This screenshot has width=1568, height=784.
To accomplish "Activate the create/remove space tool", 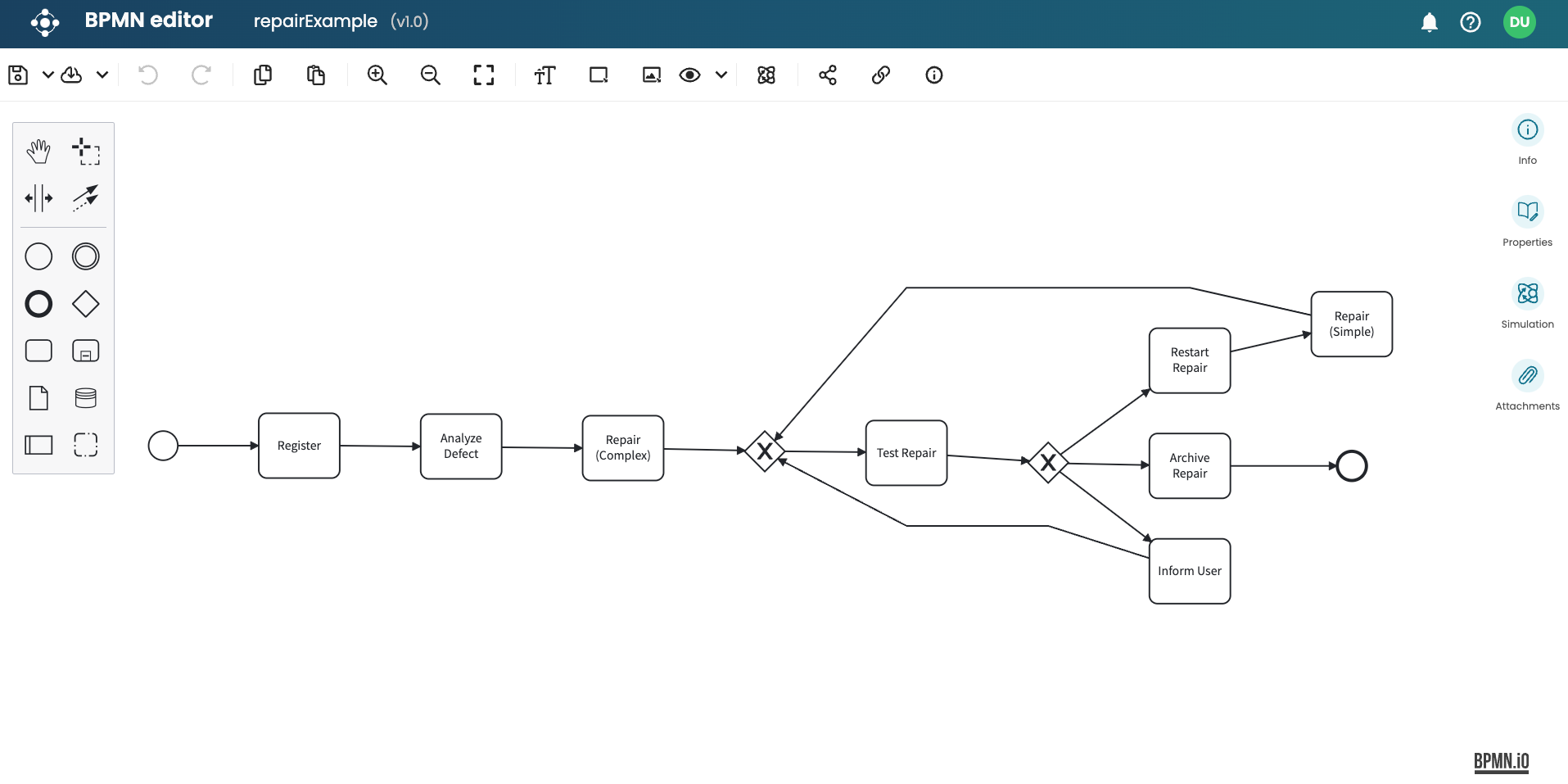I will pos(38,198).
